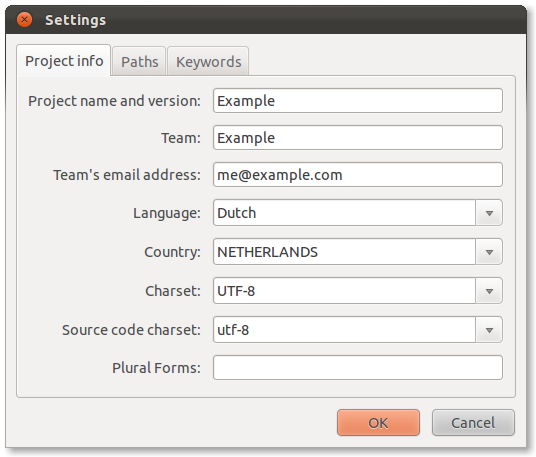Click the Team's email address field
Viewport: 536px width, 457px height.
(x=358, y=175)
